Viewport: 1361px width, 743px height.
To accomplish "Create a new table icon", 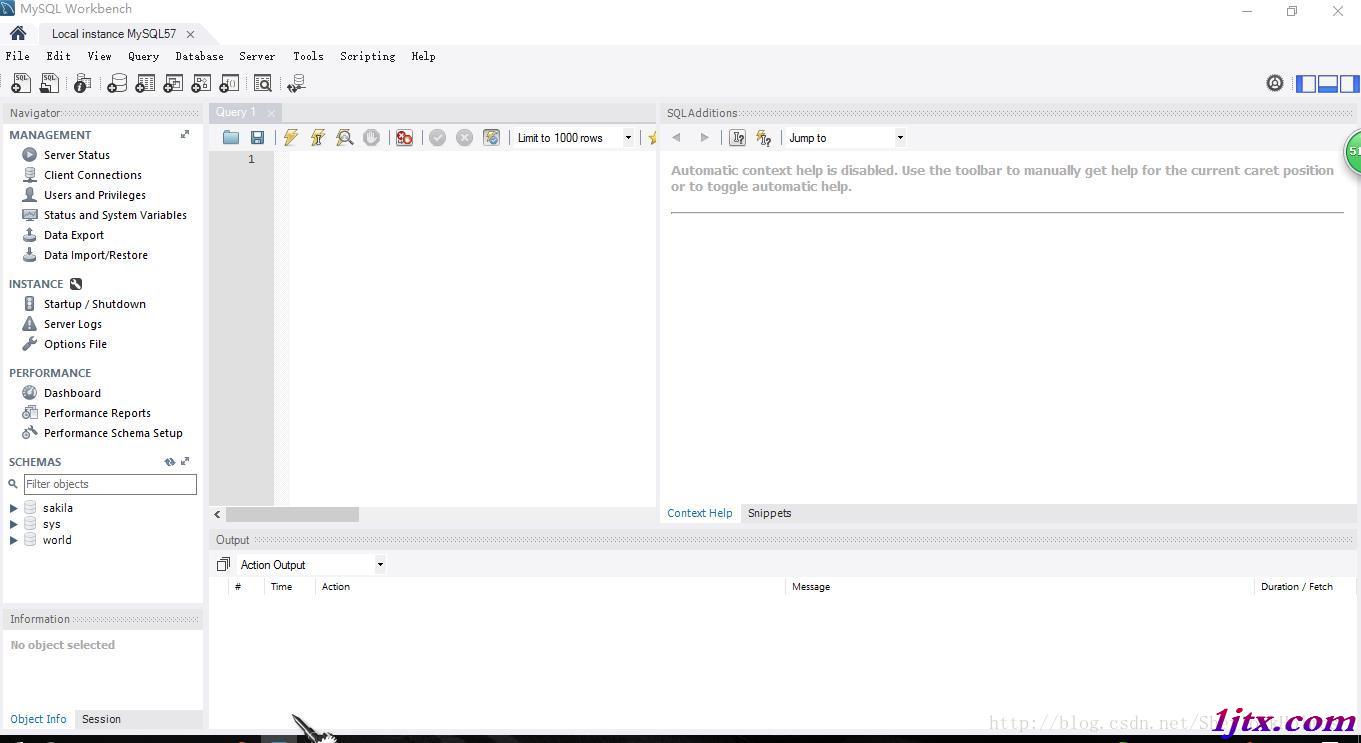I will 145,84.
